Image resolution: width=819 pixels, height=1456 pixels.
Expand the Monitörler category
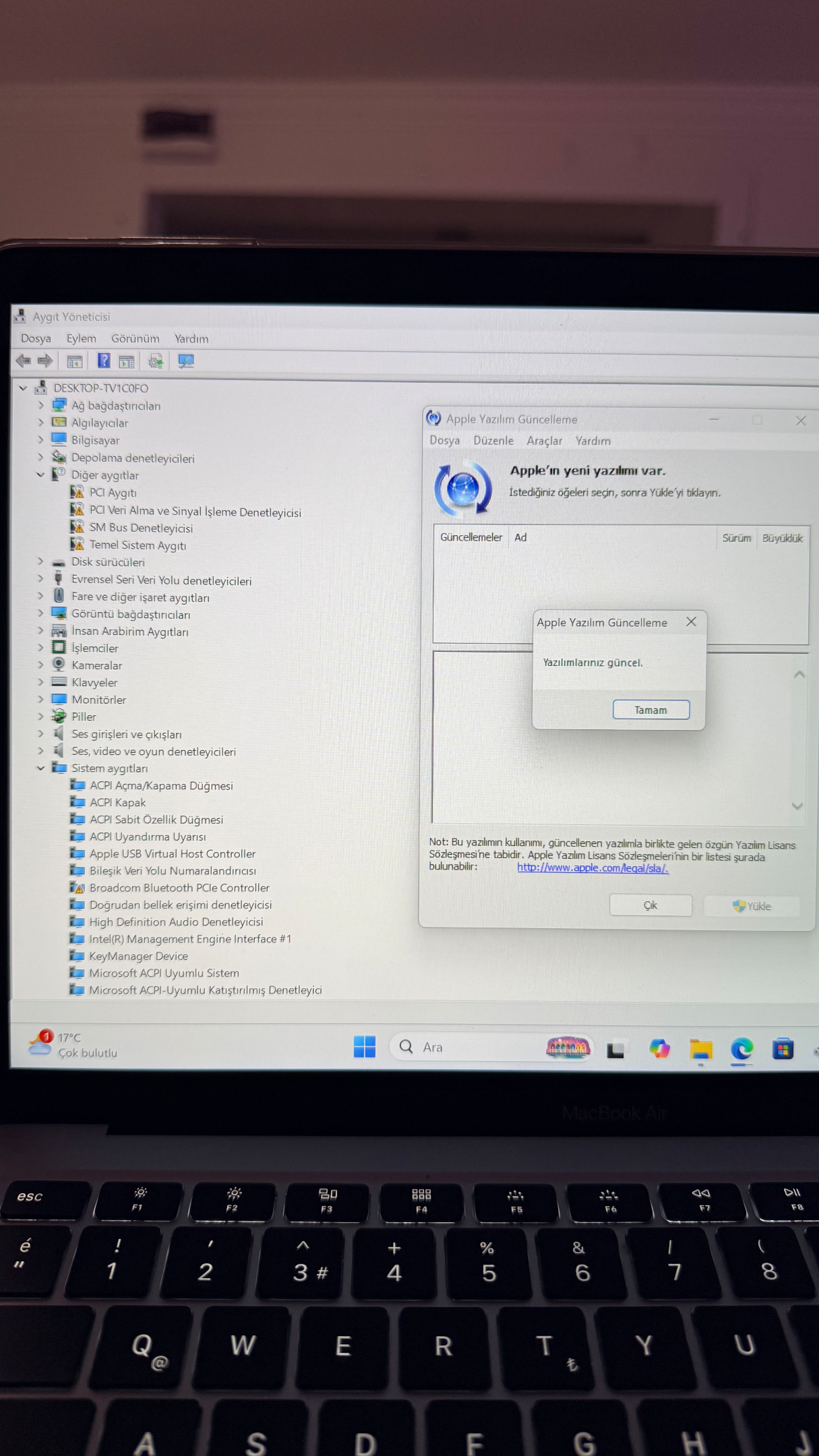pos(41,699)
